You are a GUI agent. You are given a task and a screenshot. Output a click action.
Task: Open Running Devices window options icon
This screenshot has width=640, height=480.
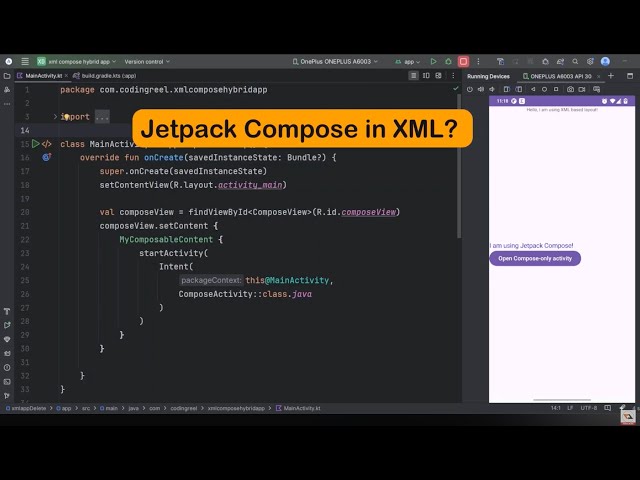(630, 76)
